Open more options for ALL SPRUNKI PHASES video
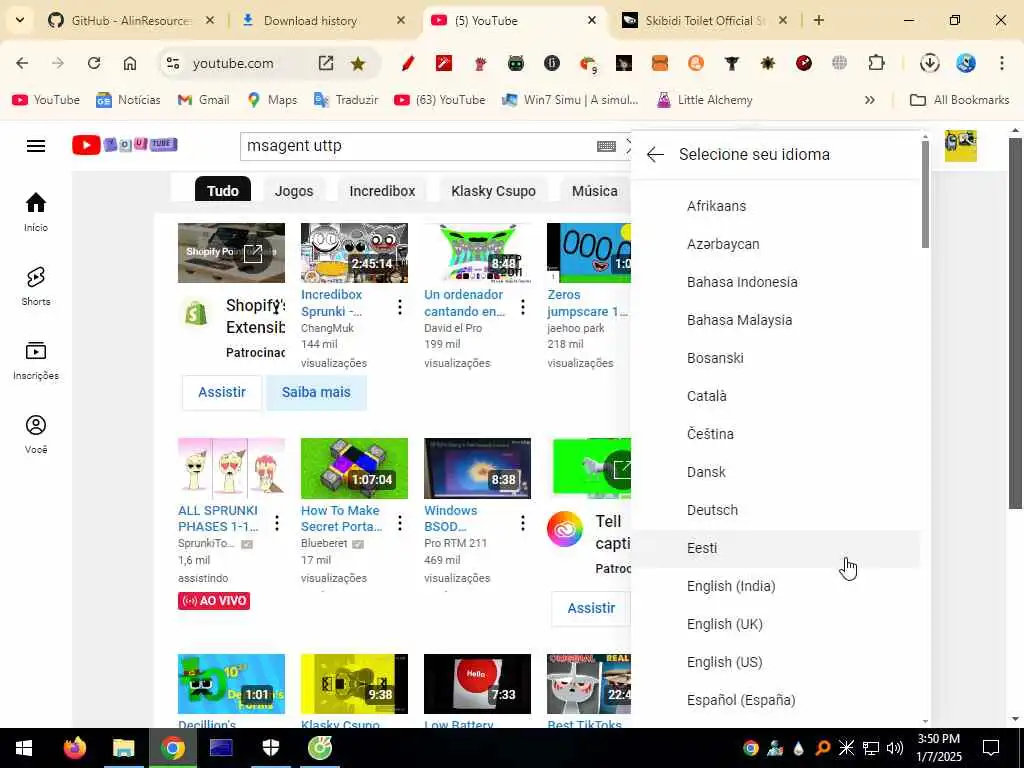Screen dimensions: 1024x768 (x=277, y=523)
